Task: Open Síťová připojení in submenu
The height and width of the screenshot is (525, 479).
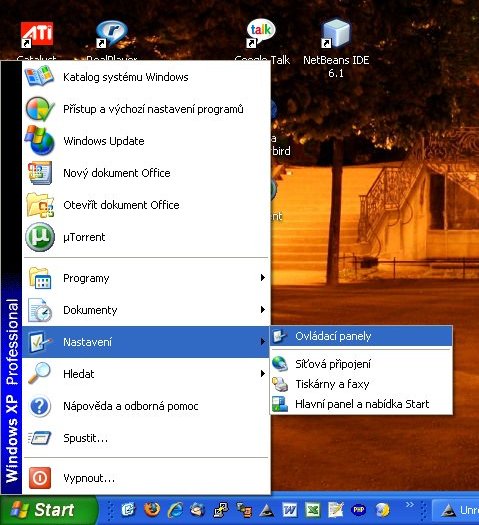Action: tap(361, 364)
